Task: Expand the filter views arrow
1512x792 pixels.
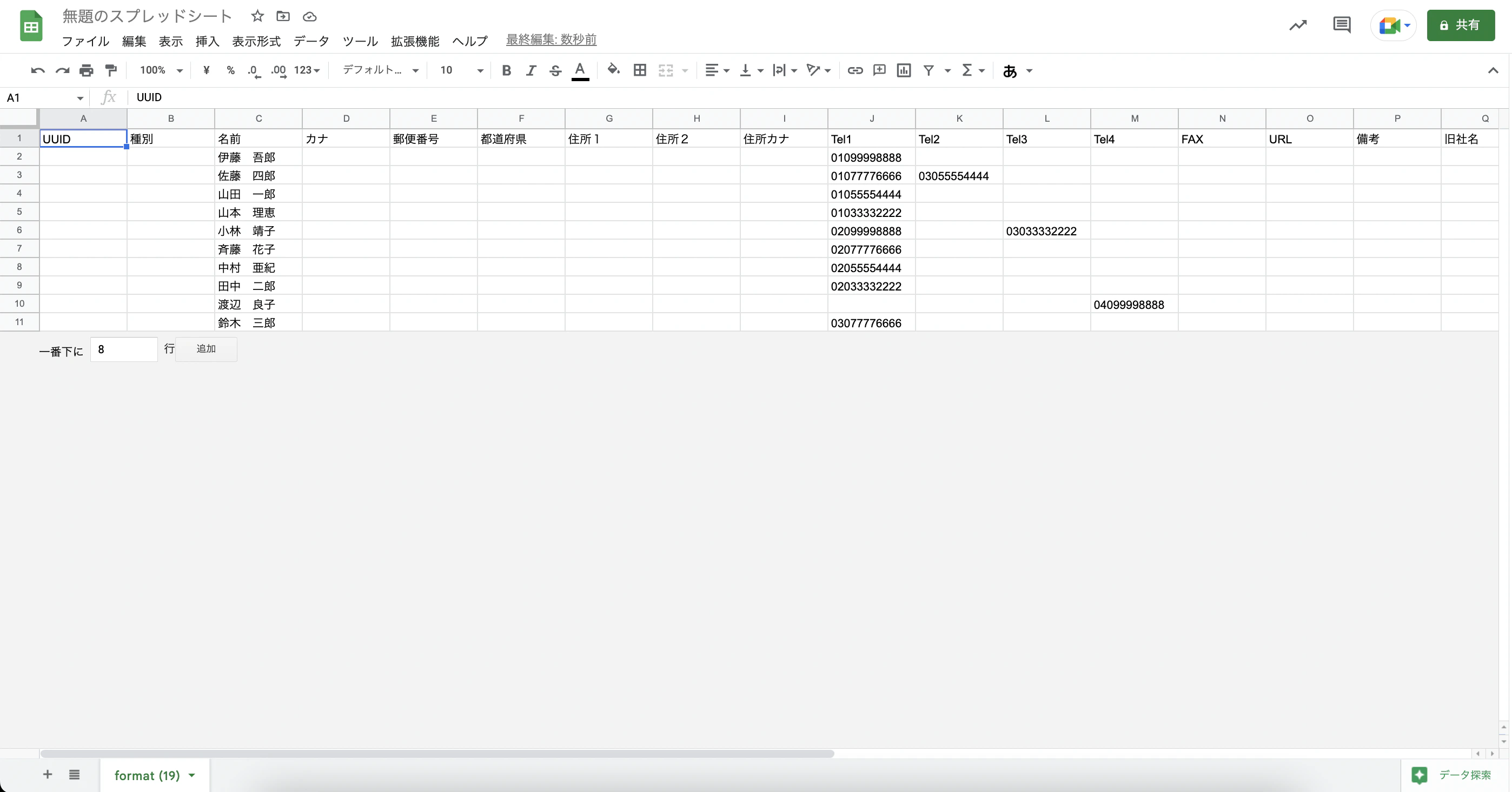Action: click(x=947, y=71)
